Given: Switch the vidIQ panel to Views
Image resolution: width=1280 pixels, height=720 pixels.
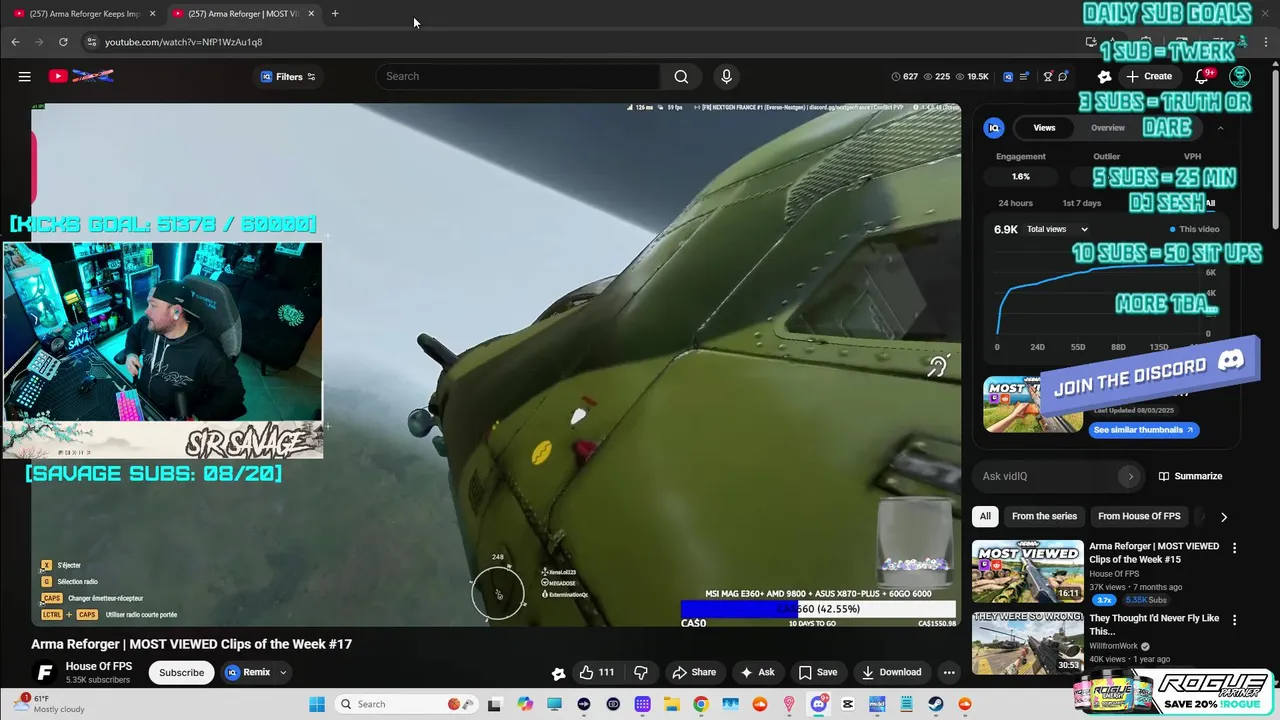Looking at the screenshot, I should 1044,128.
